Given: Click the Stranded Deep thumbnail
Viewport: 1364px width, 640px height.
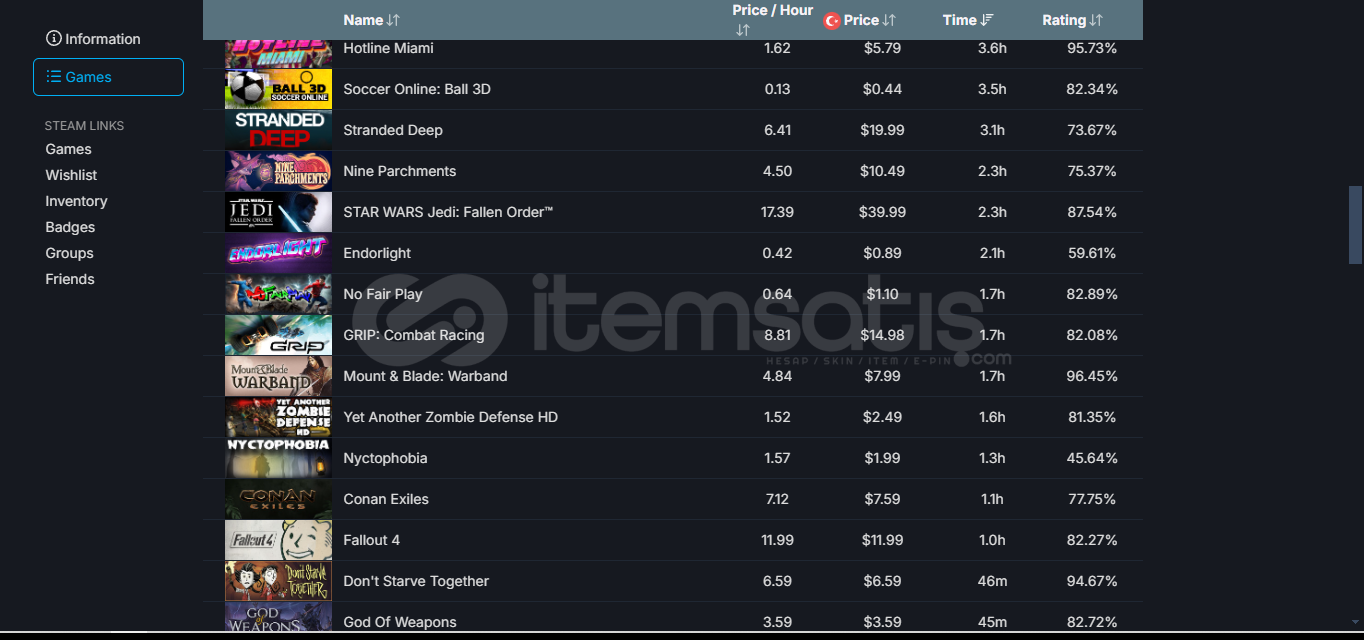Looking at the screenshot, I should coord(278,130).
